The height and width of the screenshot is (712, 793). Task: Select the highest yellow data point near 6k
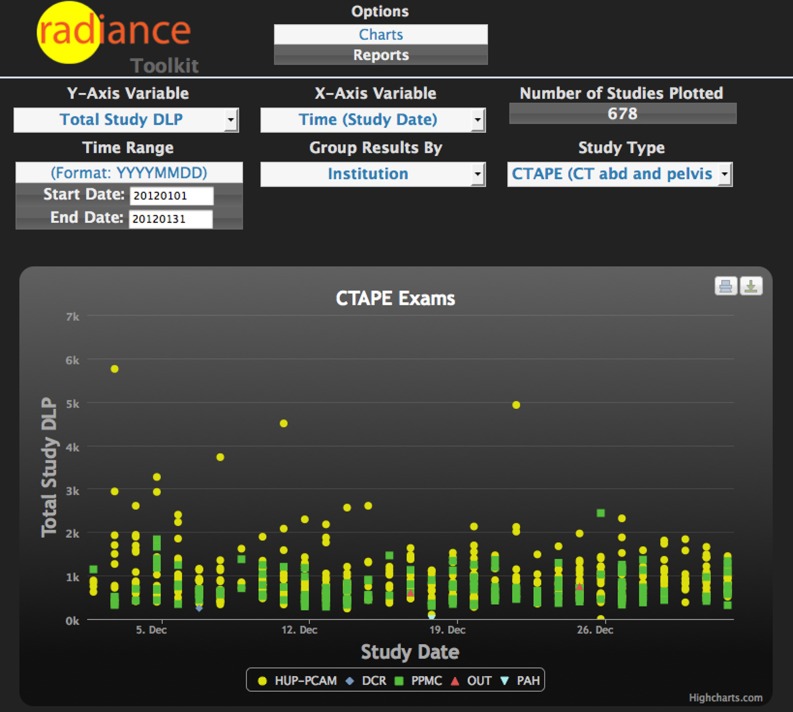coord(115,369)
